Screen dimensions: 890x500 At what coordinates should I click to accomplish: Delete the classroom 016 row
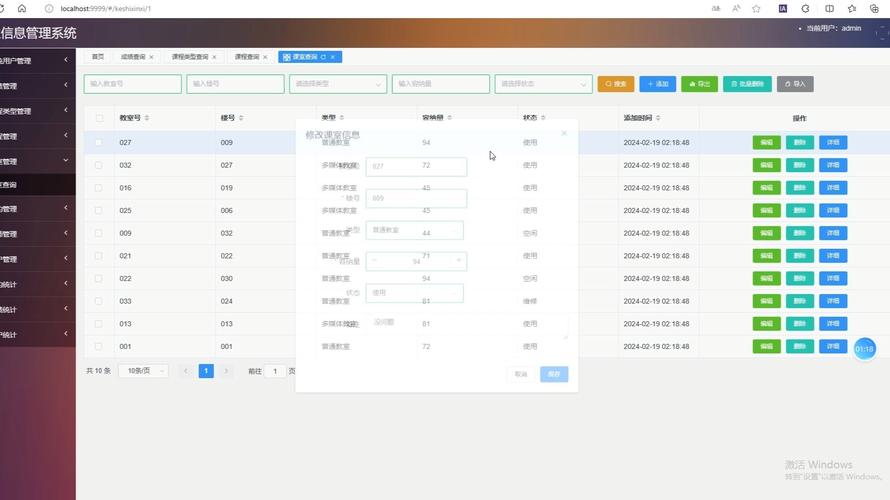coord(800,188)
